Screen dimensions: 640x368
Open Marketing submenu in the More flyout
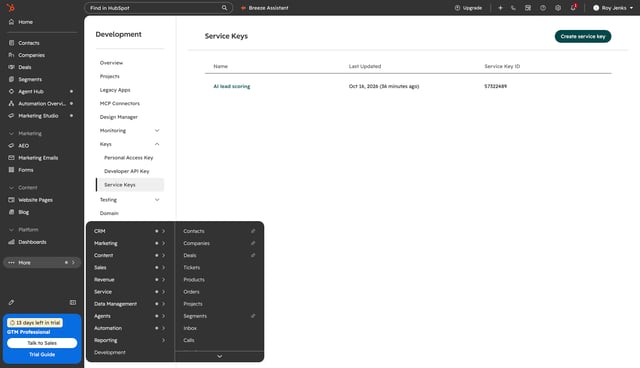tap(129, 243)
